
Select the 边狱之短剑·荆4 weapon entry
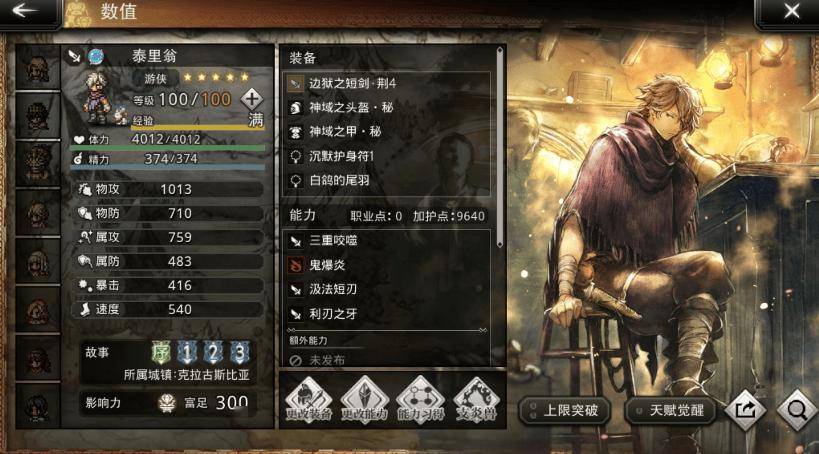pyautogui.click(x=387, y=83)
